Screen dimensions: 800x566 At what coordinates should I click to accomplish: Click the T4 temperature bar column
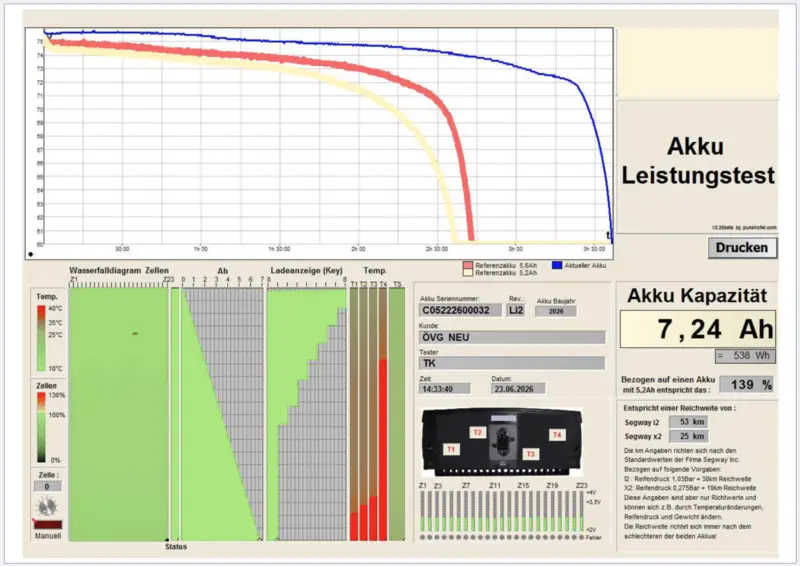coord(383,414)
